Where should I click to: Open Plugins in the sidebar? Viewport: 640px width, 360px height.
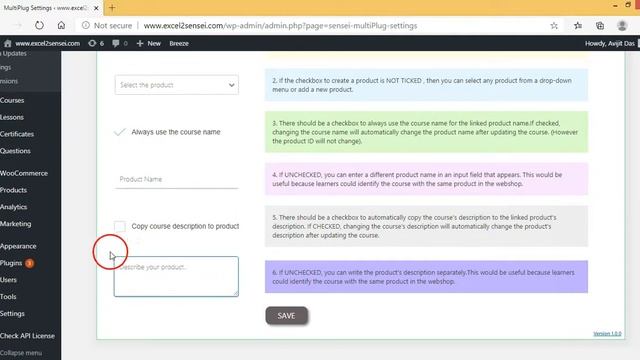[11, 263]
